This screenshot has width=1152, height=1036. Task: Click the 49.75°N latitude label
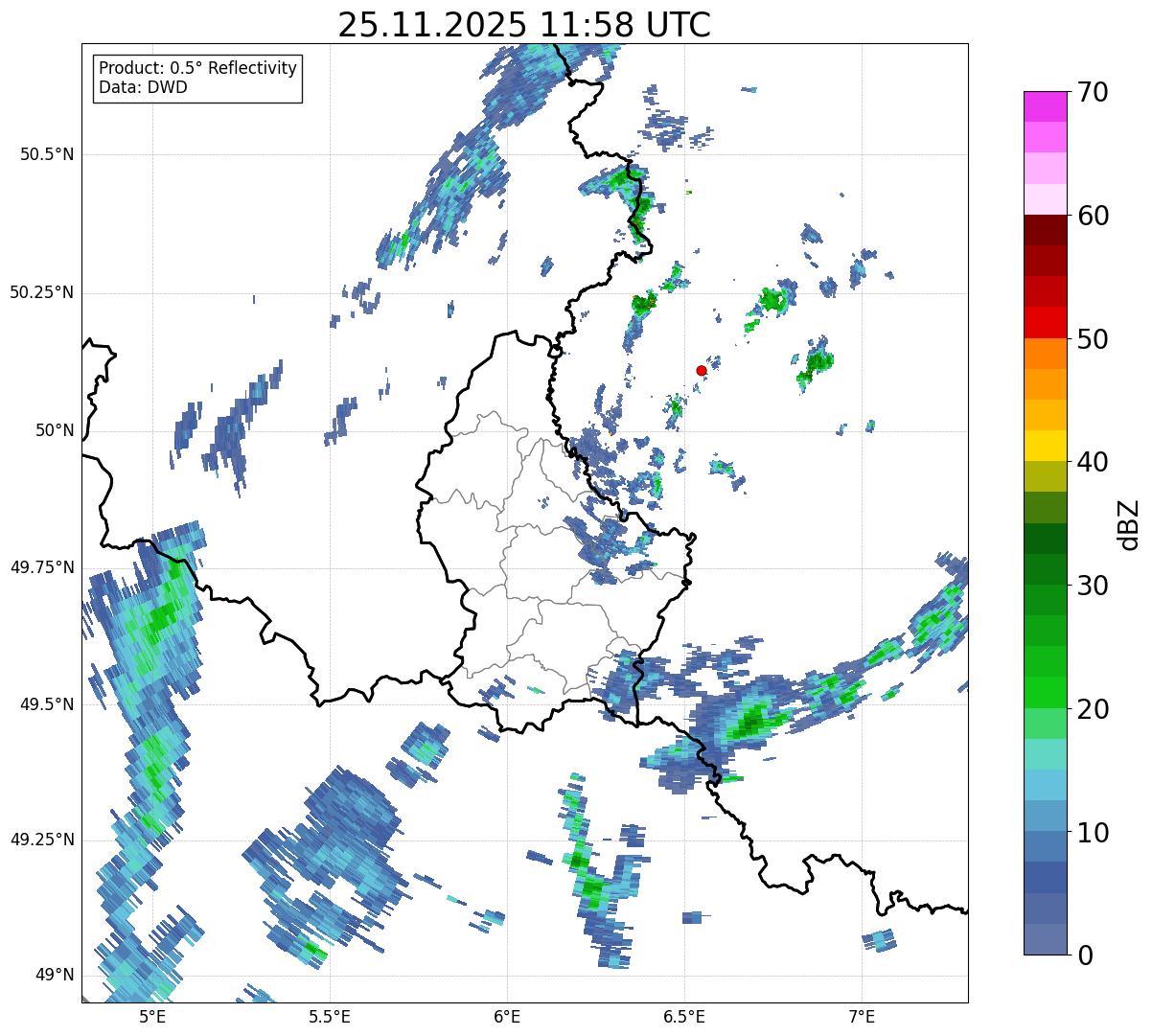[x=41, y=567]
